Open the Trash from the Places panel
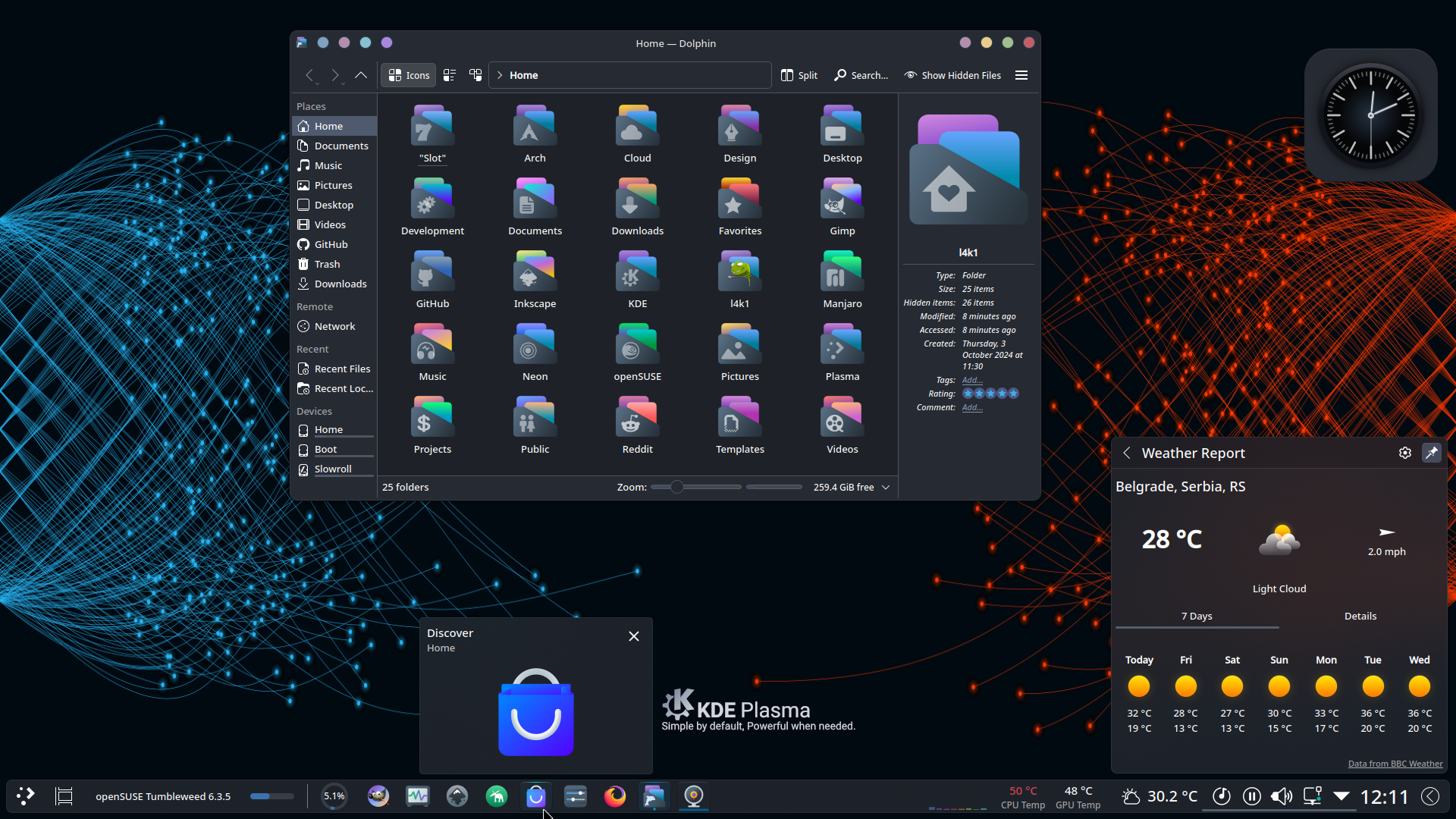 [x=327, y=263]
